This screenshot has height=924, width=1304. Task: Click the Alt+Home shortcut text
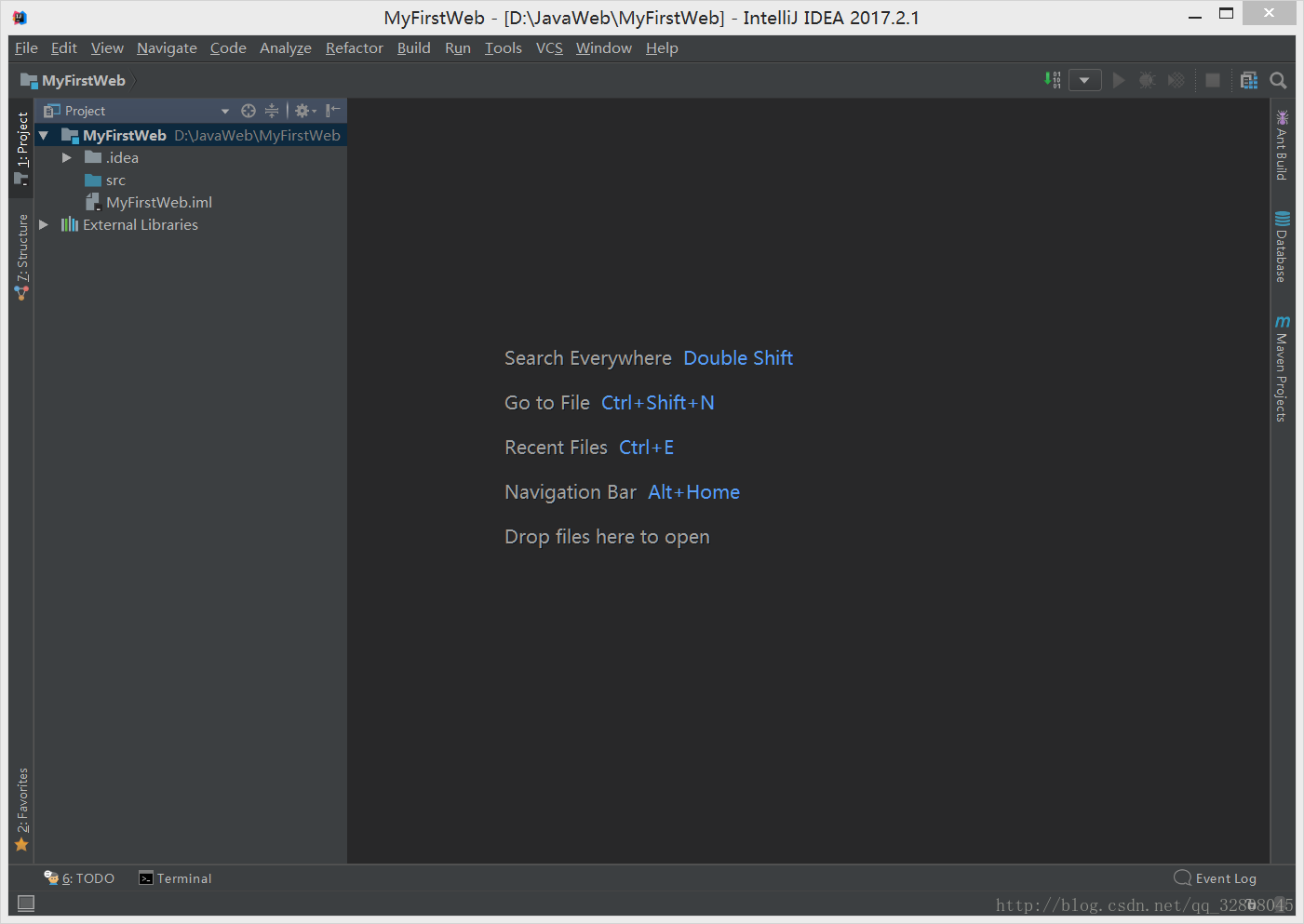point(694,492)
